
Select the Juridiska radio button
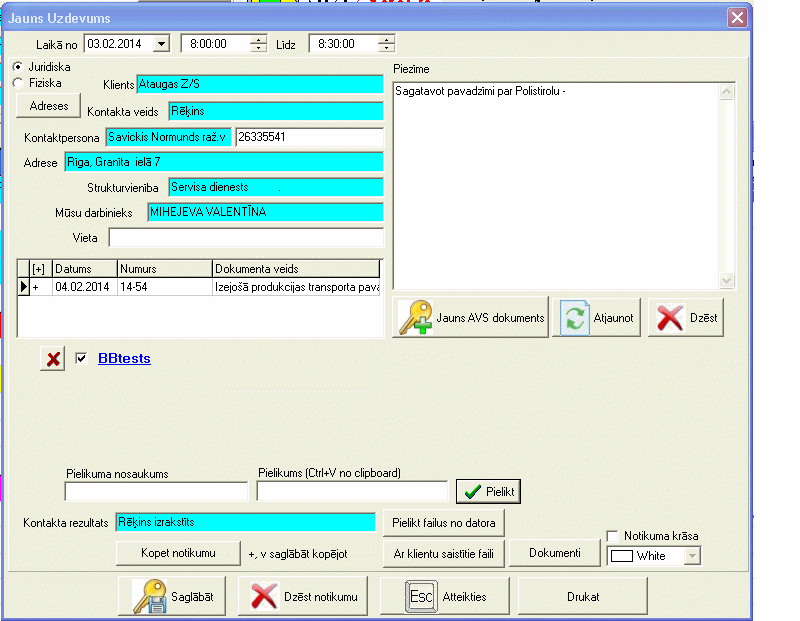[18, 67]
